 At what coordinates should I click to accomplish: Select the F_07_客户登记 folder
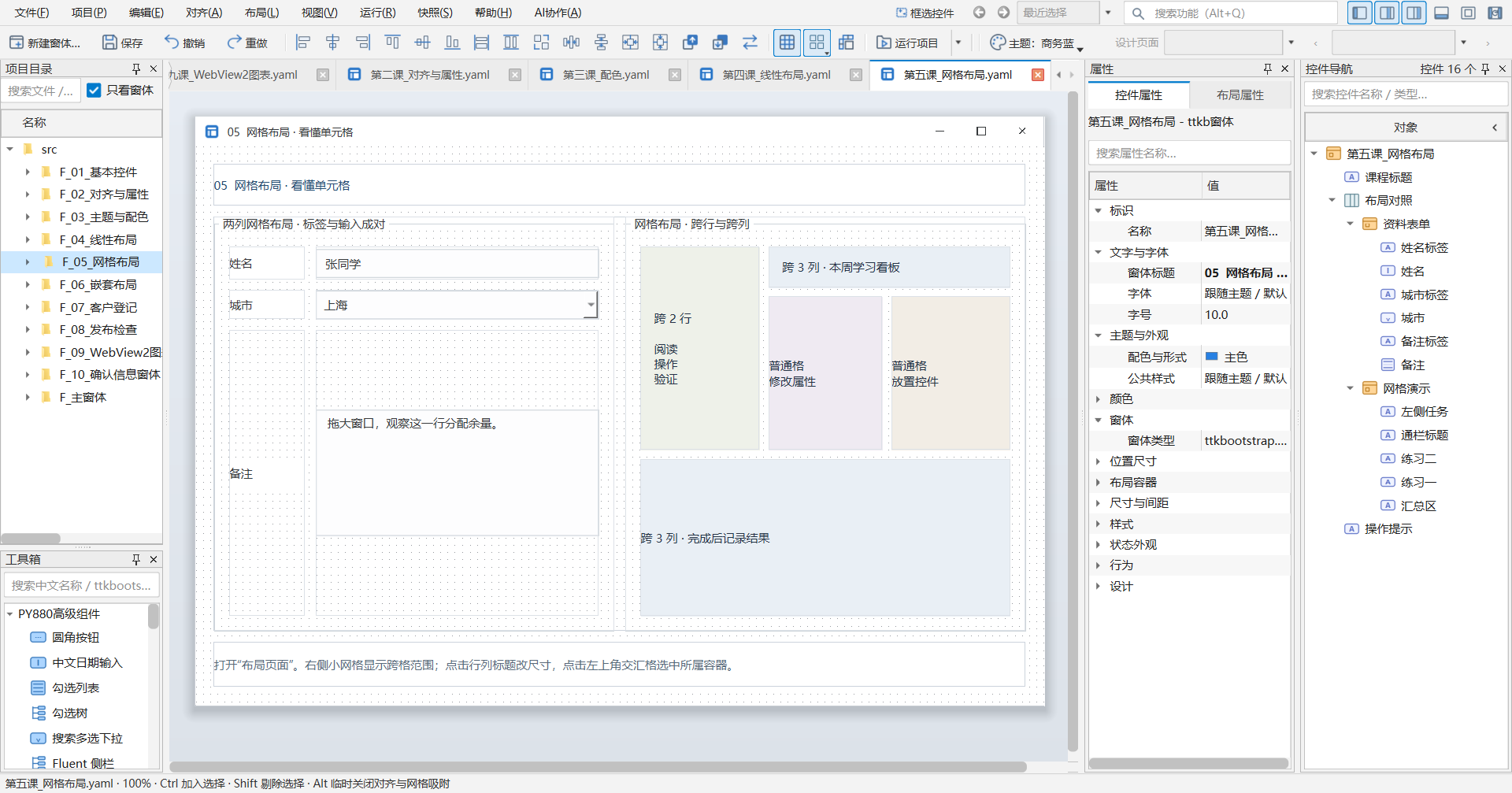[x=98, y=307]
